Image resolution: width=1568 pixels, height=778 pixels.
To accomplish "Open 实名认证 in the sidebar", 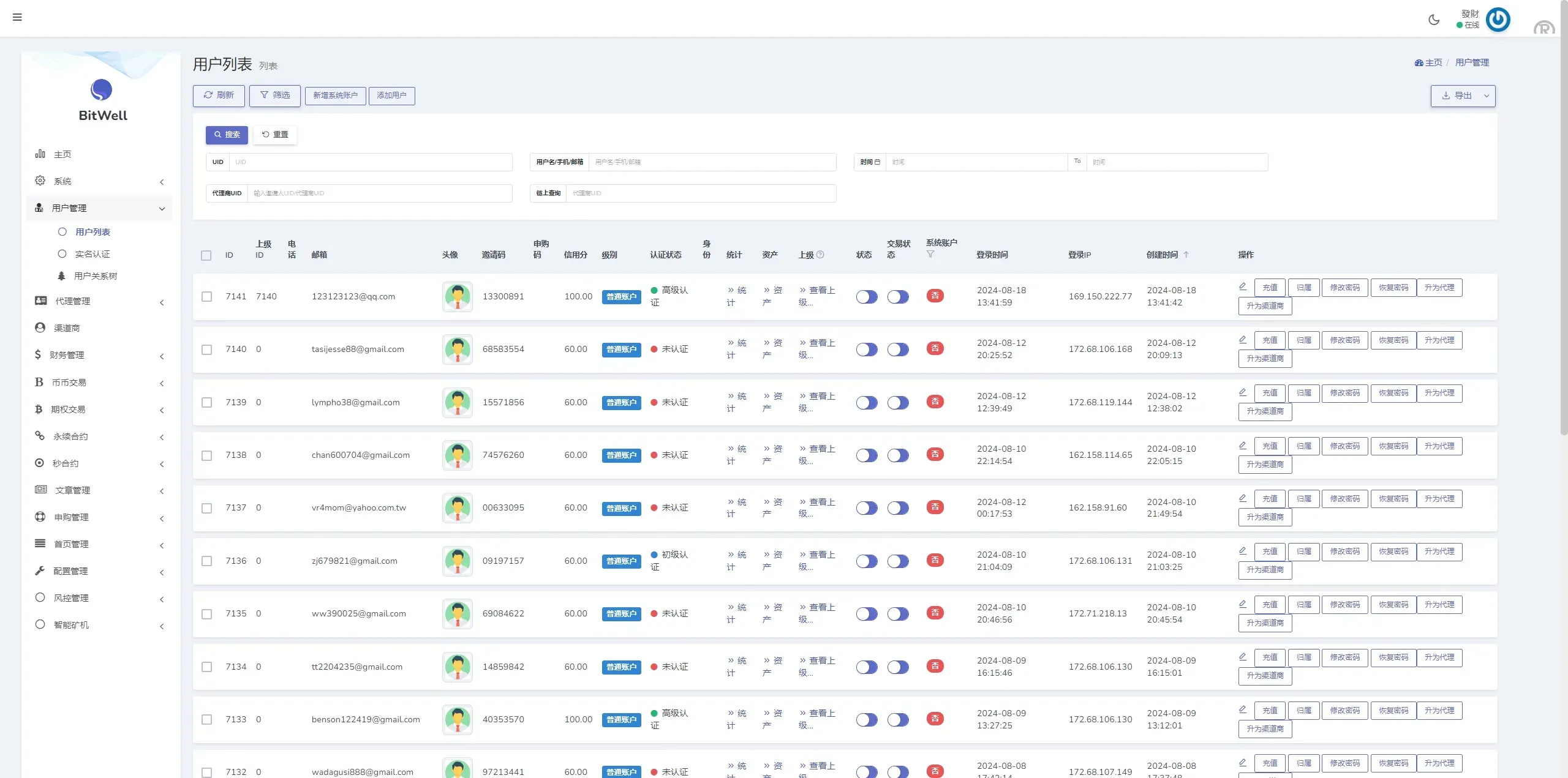I will pos(92,254).
